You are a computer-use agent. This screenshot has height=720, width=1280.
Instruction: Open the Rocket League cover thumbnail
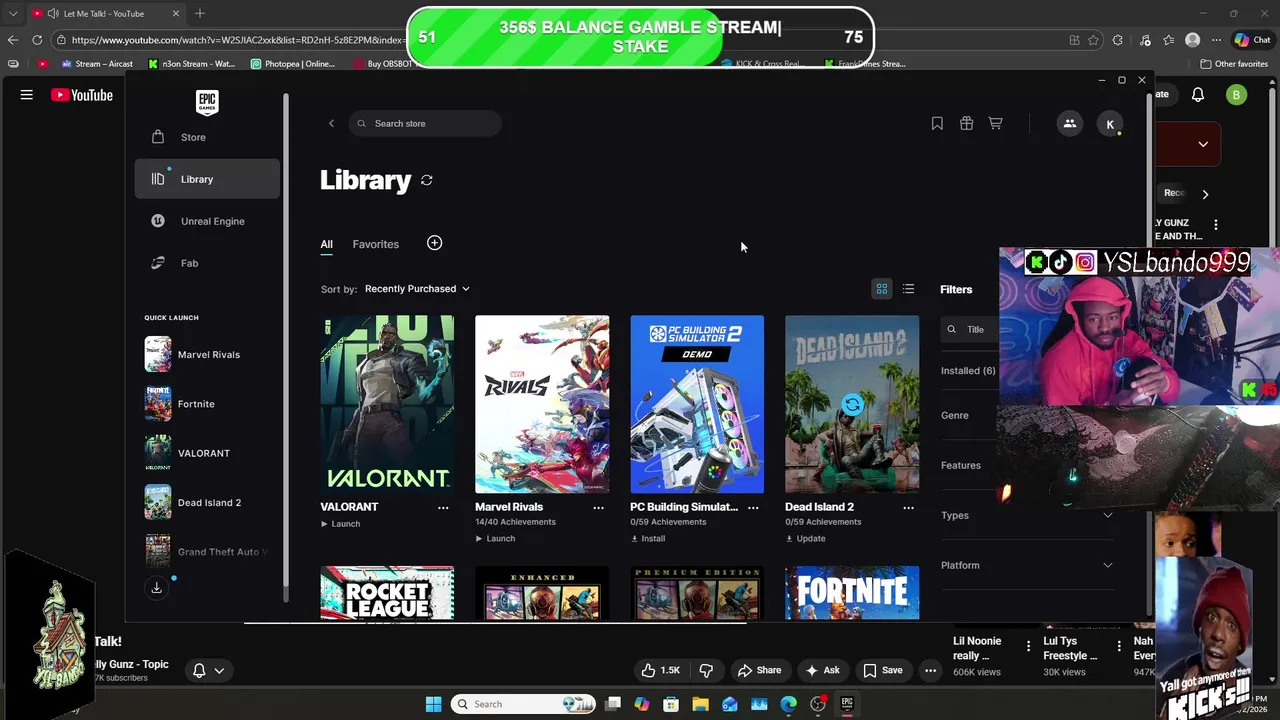pyautogui.click(x=387, y=593)
